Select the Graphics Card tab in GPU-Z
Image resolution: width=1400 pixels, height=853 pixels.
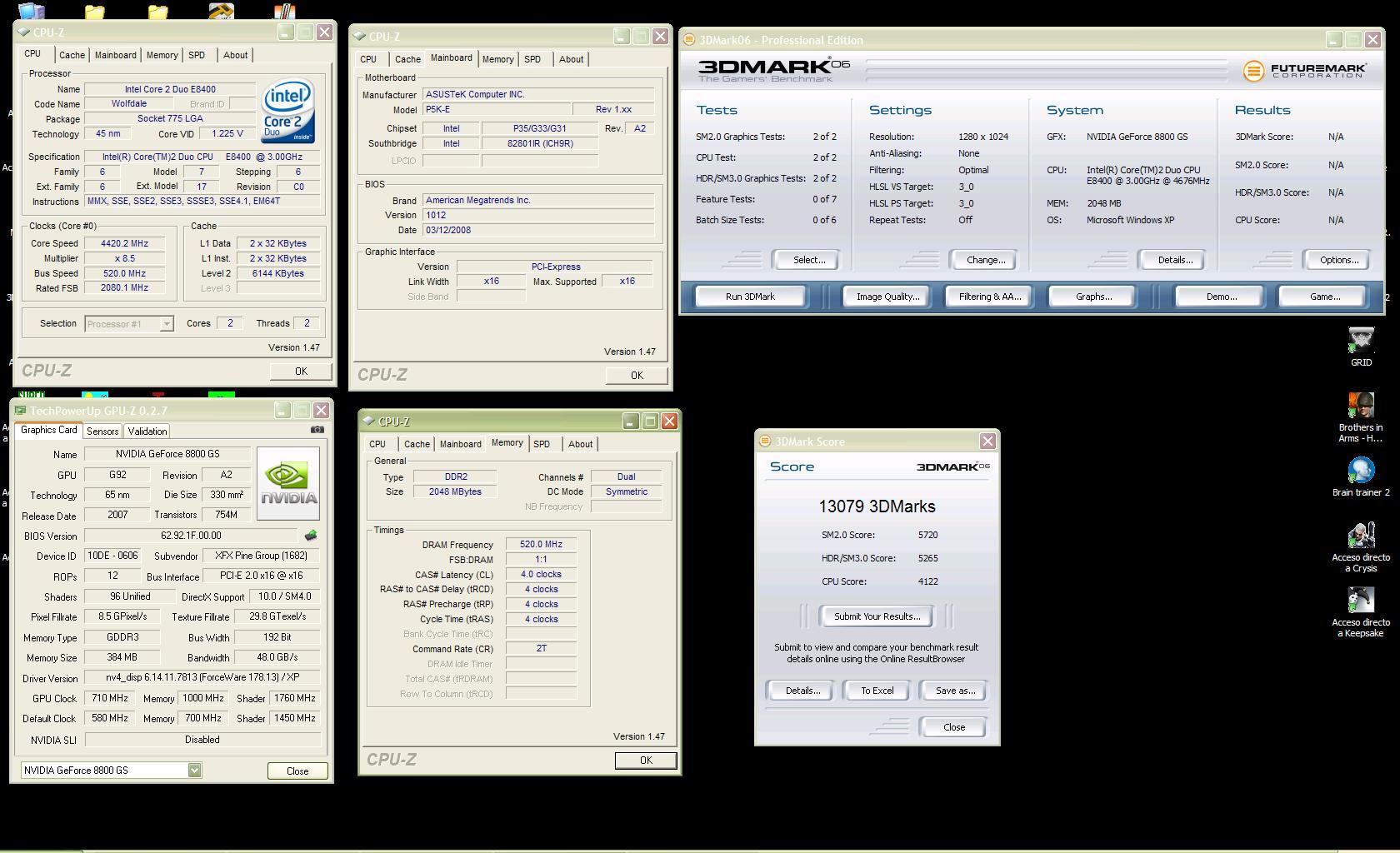click(x=48, y=431)
